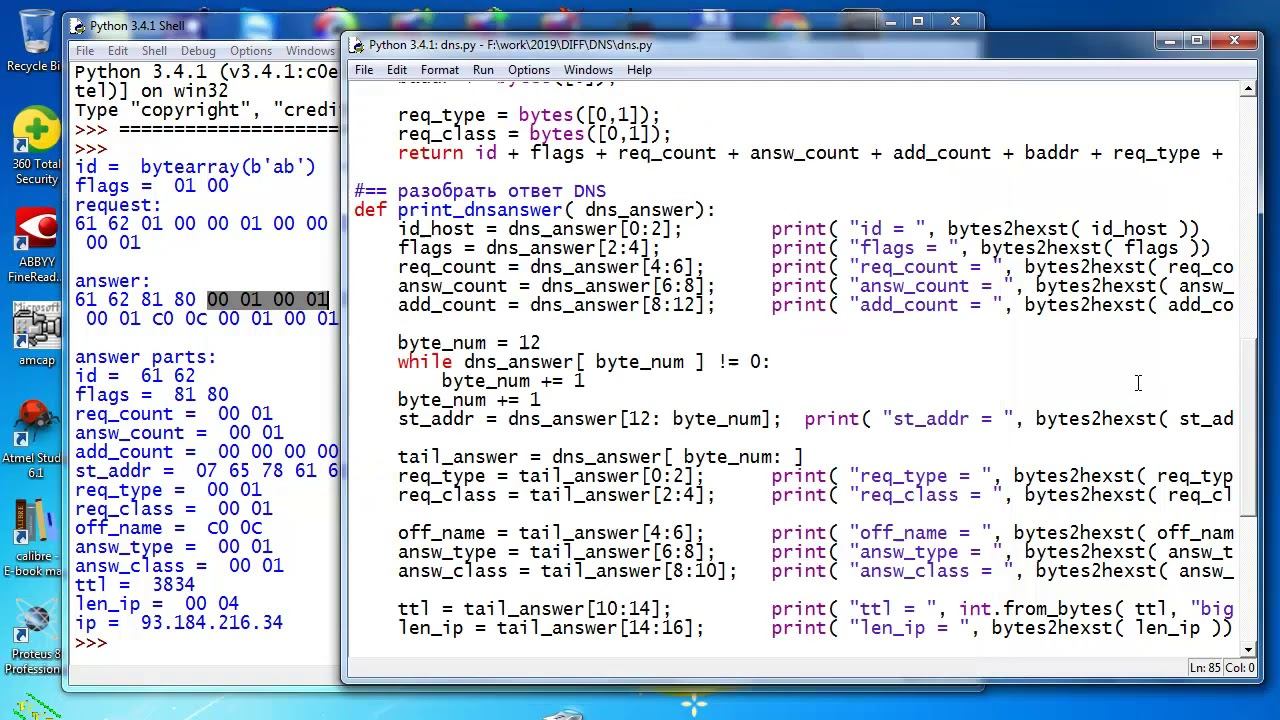Click 'return id + flags' line in editor
The width and height of the screenshot is (1280, 720).
coord(810,153)
